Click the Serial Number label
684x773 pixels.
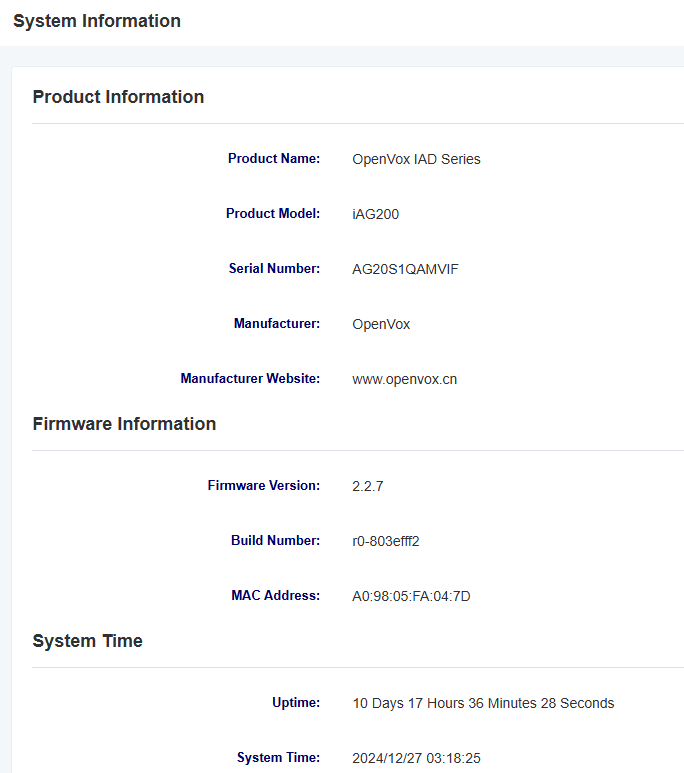tap(274, 269)
